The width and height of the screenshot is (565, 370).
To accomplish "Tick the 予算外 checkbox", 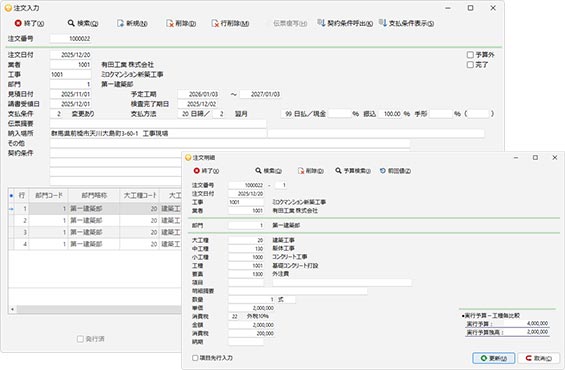I will (x=470, y=55).
